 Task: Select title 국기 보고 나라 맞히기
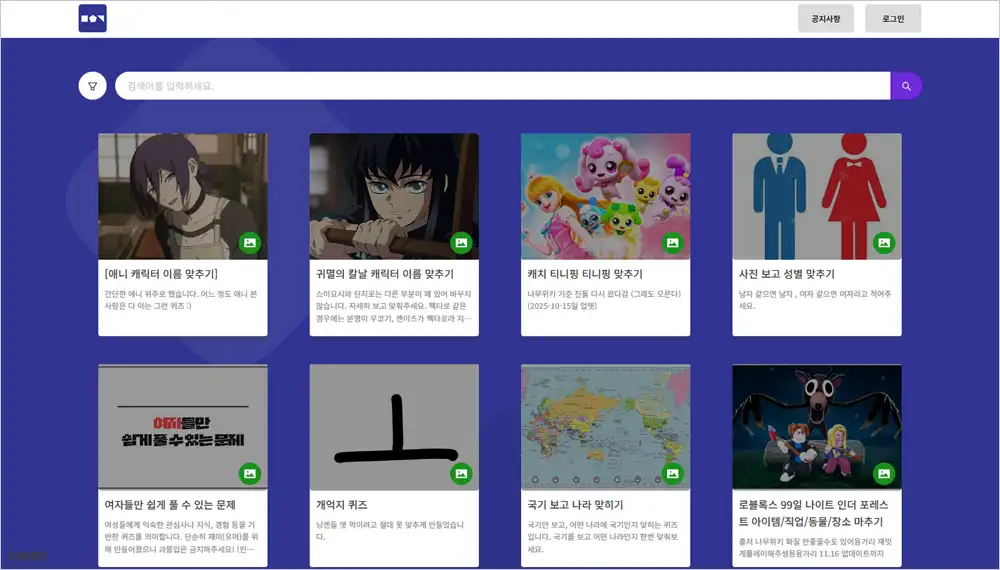pyautogui.click(x=575, y=505)
